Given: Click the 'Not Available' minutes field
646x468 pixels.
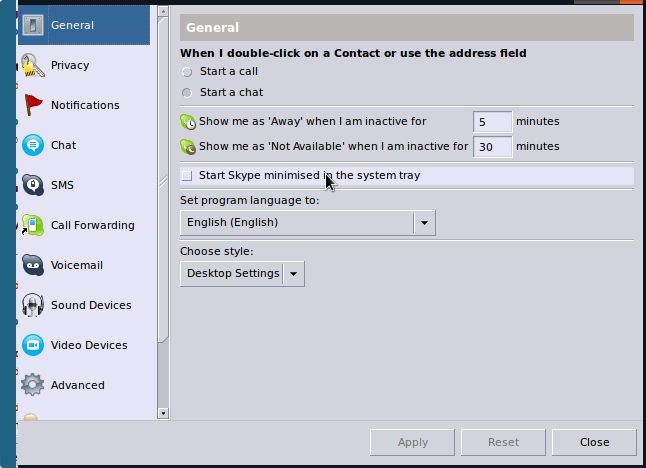Looking at the screenshot, I should point(492,147).
